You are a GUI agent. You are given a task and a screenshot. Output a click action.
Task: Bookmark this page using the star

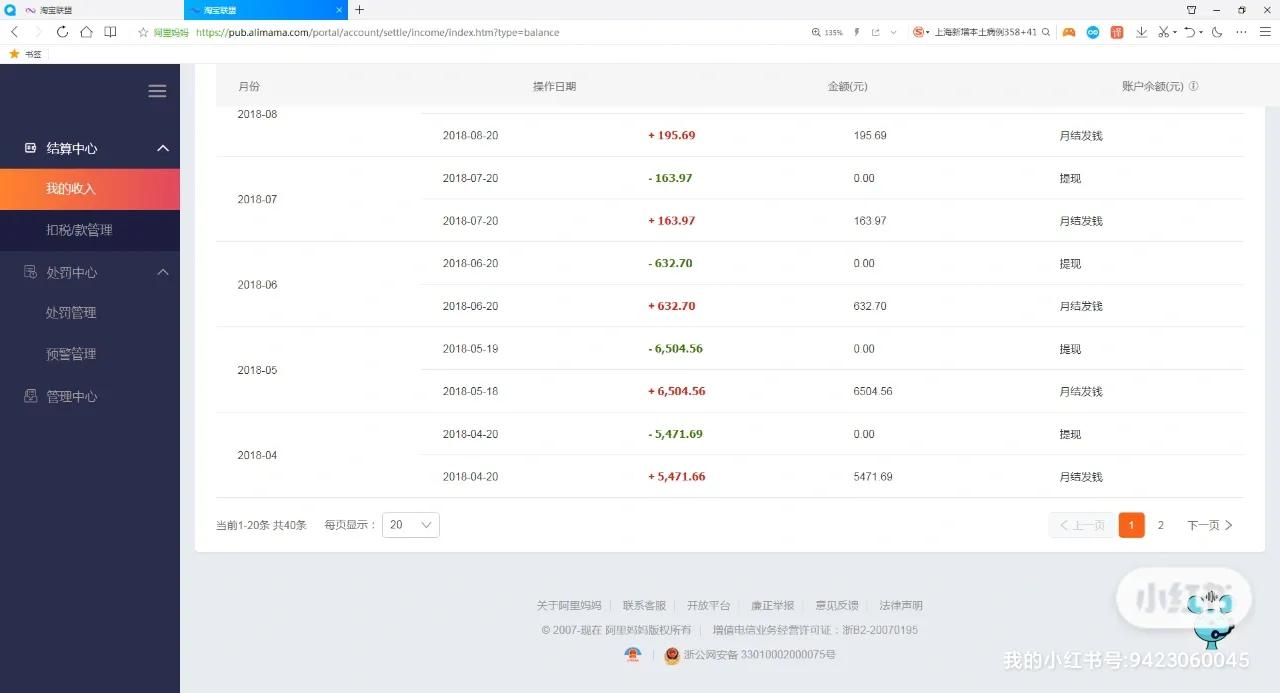(x=144, y=31)
